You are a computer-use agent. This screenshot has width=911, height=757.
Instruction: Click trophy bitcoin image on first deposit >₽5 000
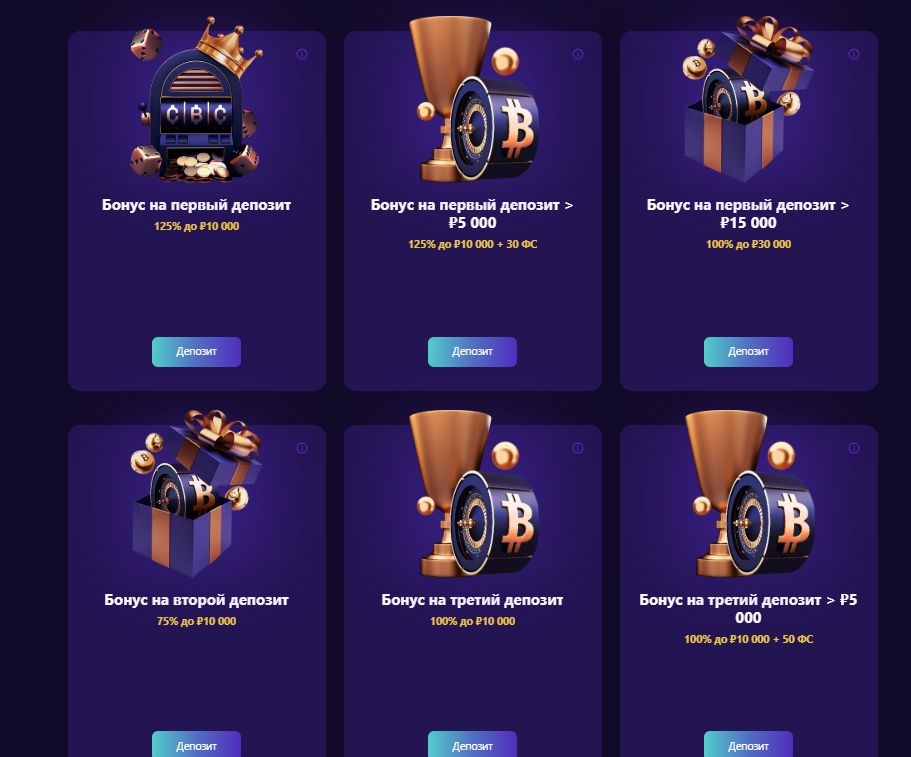(x=472, y=99)
